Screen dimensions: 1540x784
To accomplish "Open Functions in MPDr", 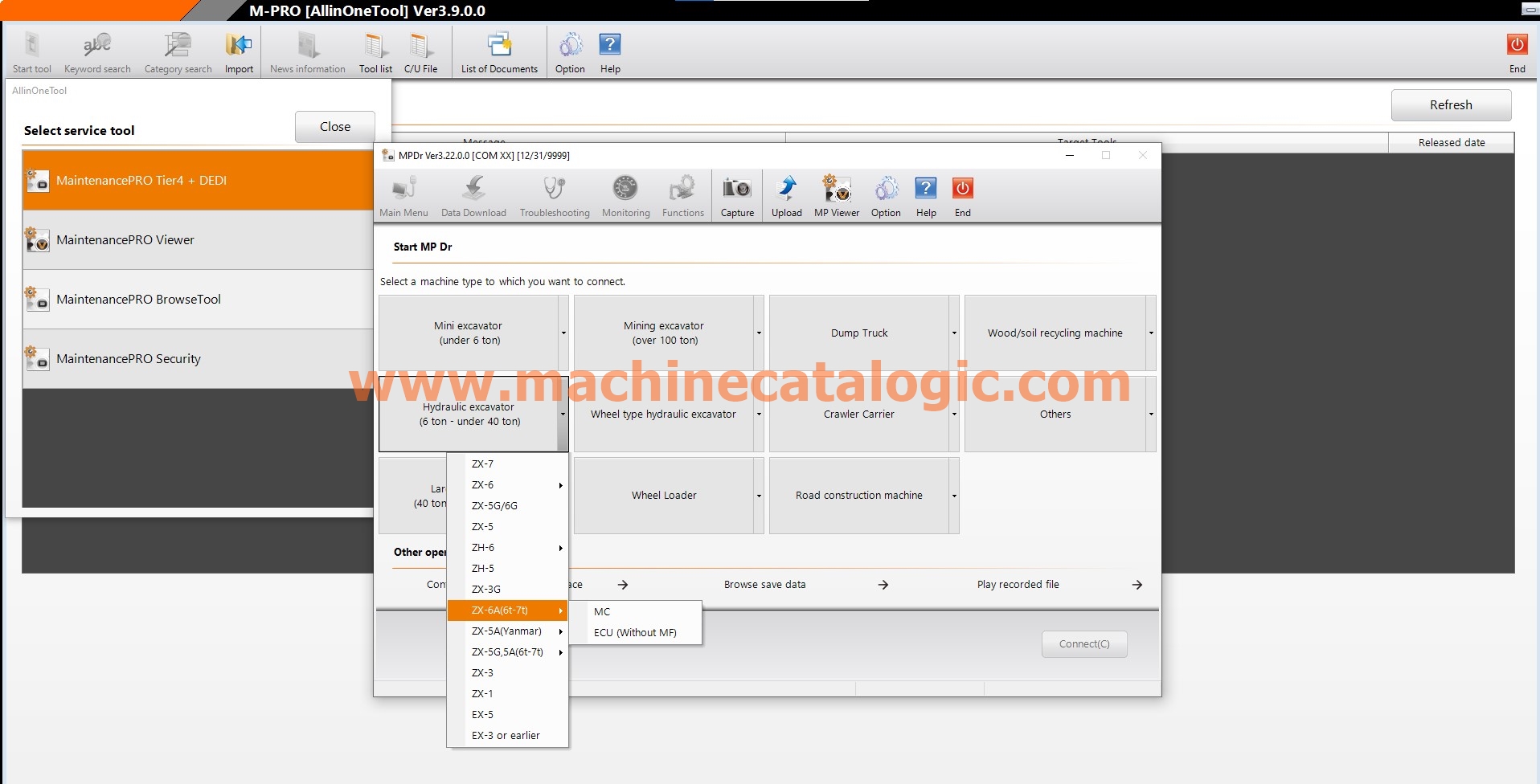I will (x=682, y=197).
